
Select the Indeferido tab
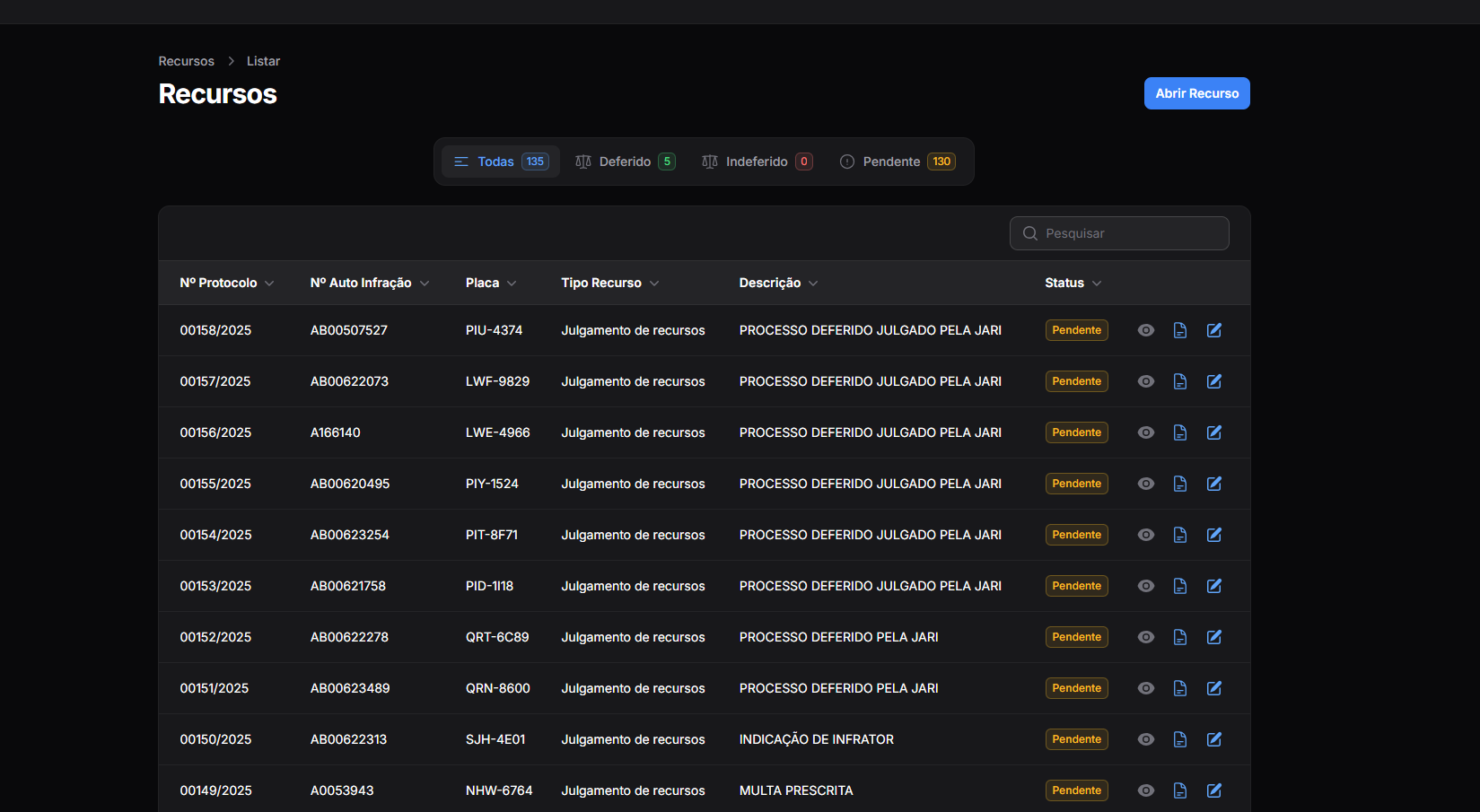[x=757, y=162]
